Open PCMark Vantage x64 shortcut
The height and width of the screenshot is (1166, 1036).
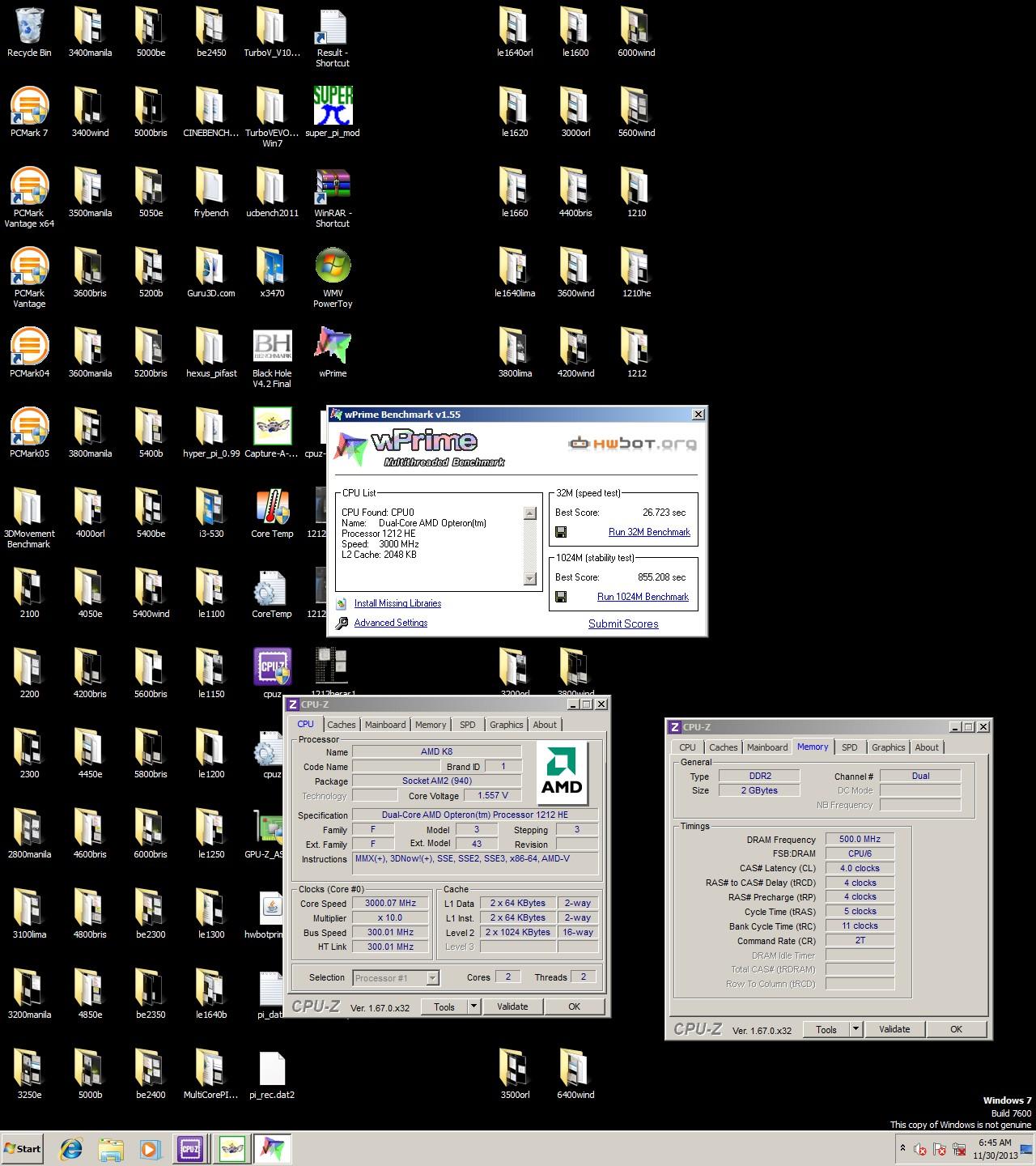29,198
